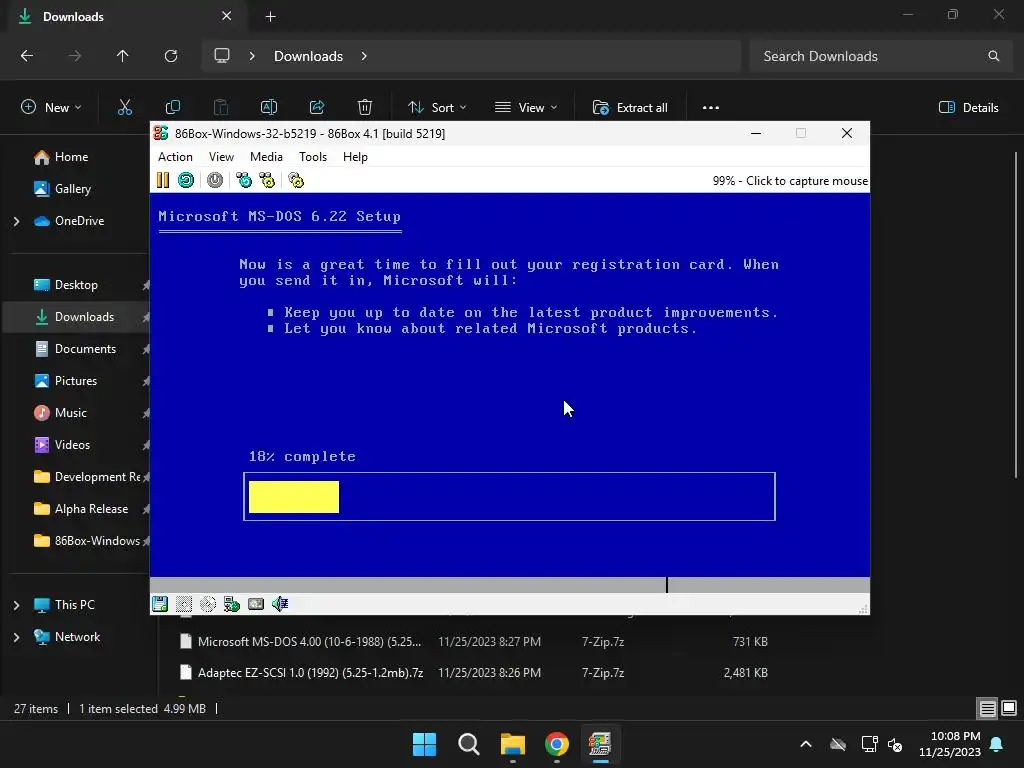Open the Windows Start menu

pyautogui.click(x=424, y=744)
